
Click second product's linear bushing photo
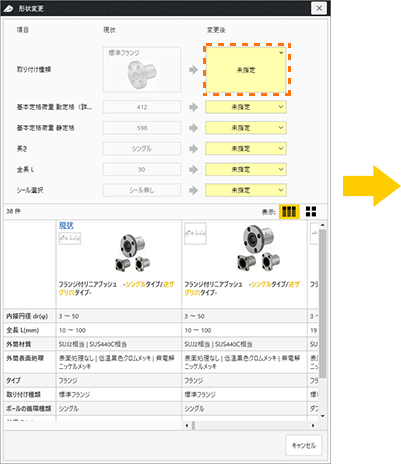259,248
